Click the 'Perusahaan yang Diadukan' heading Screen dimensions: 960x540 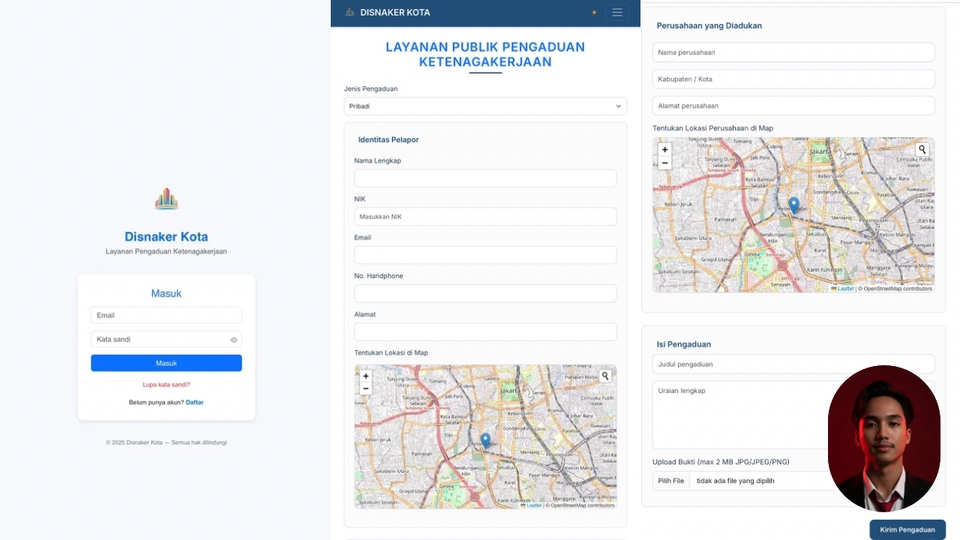(709, 26)
